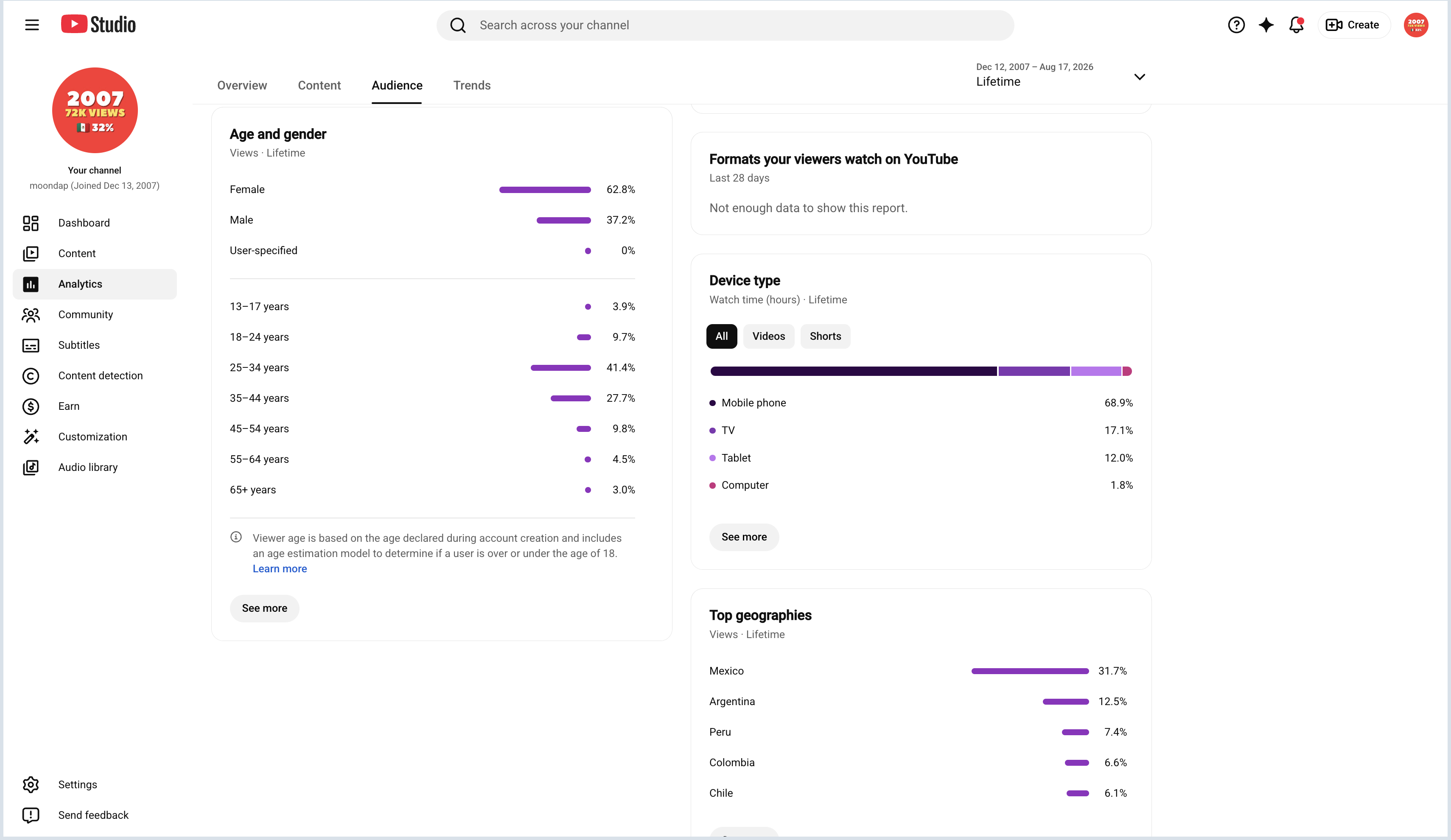Focus the Search across your channel field
This screenshot has height=840, width=1451.
click(725, 25)
